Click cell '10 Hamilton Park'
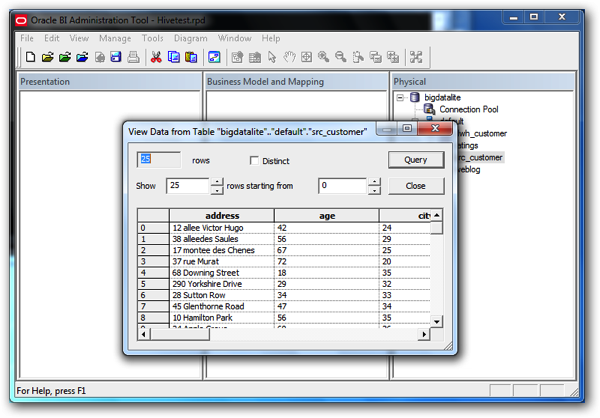Viewport: 600px width, 418px height. pos(222,317)
